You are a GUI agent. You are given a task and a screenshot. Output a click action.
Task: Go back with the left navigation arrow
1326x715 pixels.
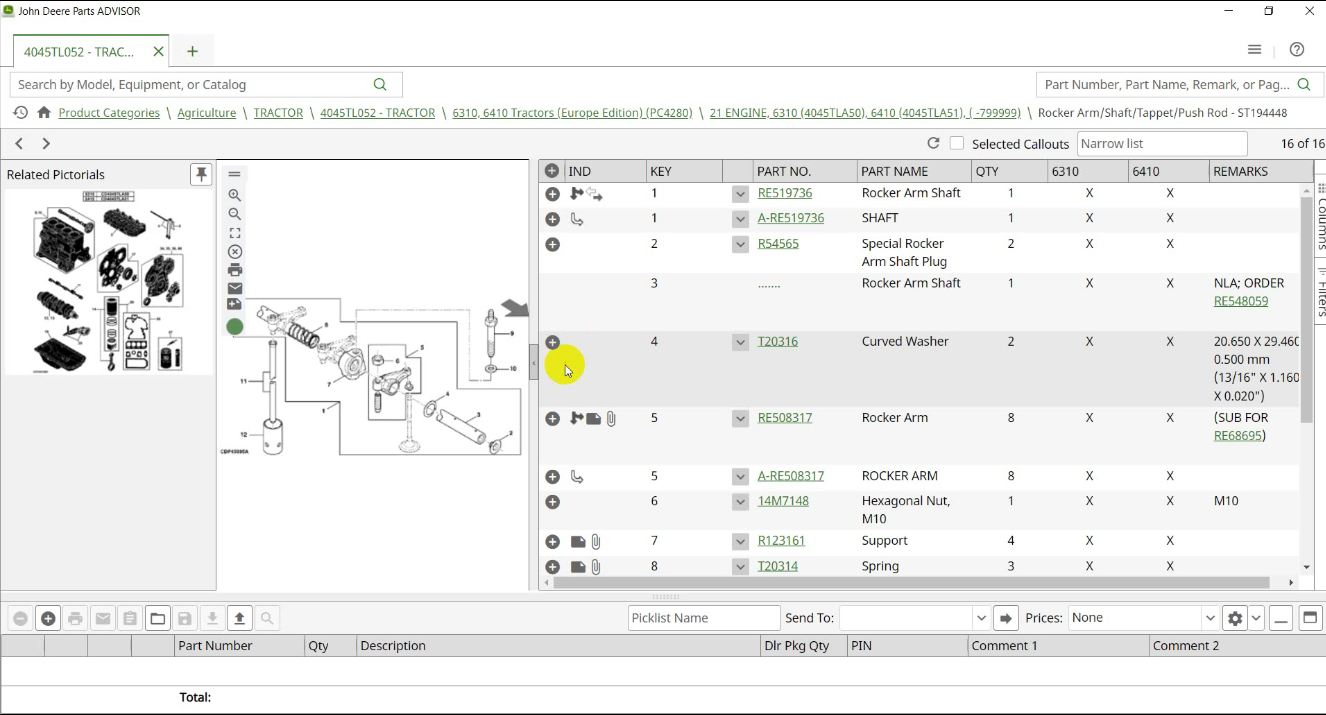[x=19, y=144]
